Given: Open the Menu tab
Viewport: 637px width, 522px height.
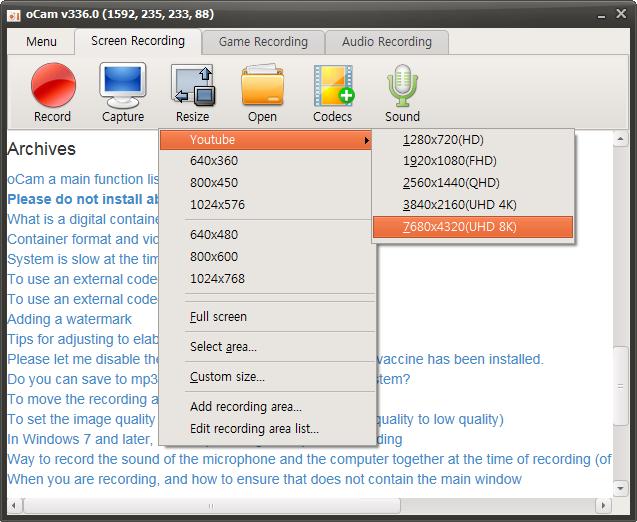Looking at the screenshot, I should pyautogui.click(x=41, y=42).
